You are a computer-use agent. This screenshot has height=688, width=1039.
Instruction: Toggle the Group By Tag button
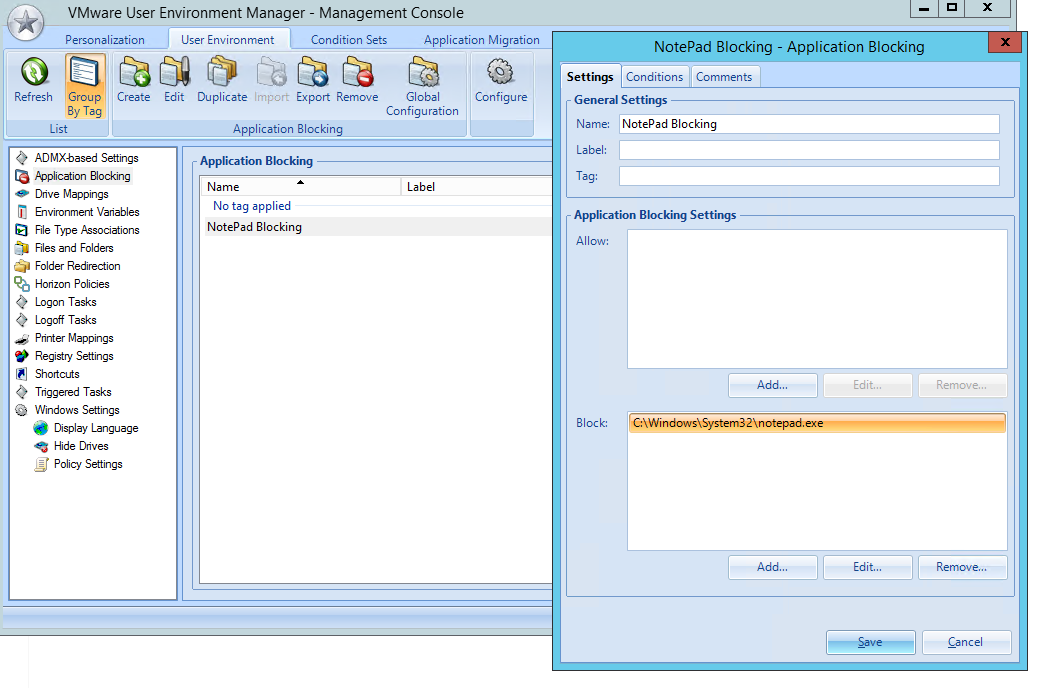coord(85,86)
